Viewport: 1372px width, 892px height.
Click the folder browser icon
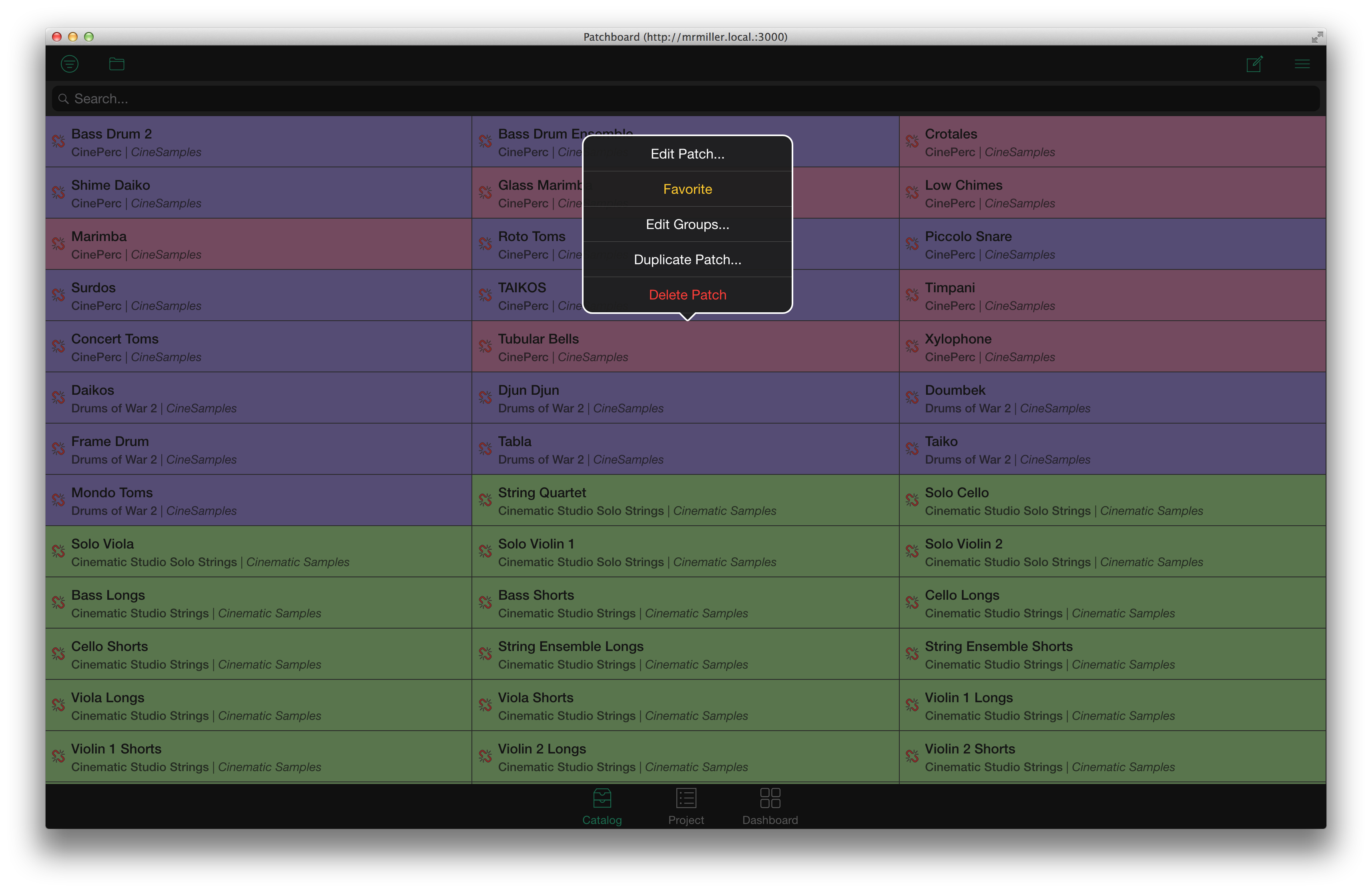(116, 63)
